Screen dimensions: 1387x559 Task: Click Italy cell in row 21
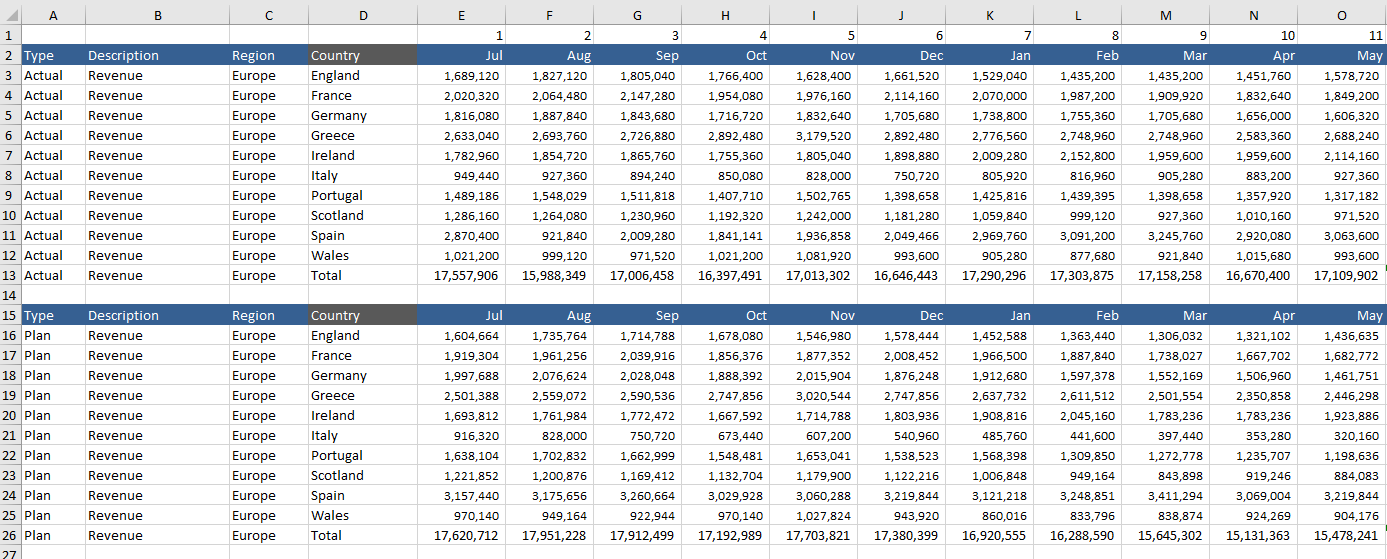tap(363, 436)
